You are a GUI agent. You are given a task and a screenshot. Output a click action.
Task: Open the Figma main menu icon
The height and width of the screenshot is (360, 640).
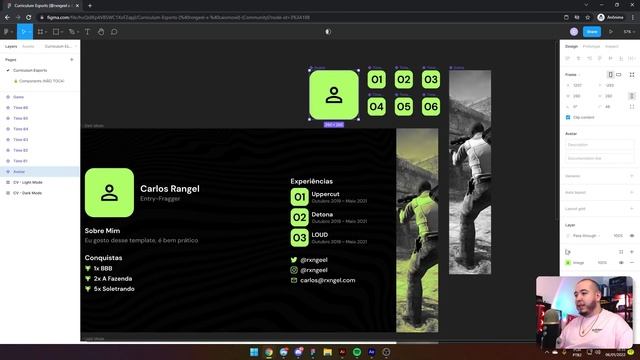tap(7, 32)
